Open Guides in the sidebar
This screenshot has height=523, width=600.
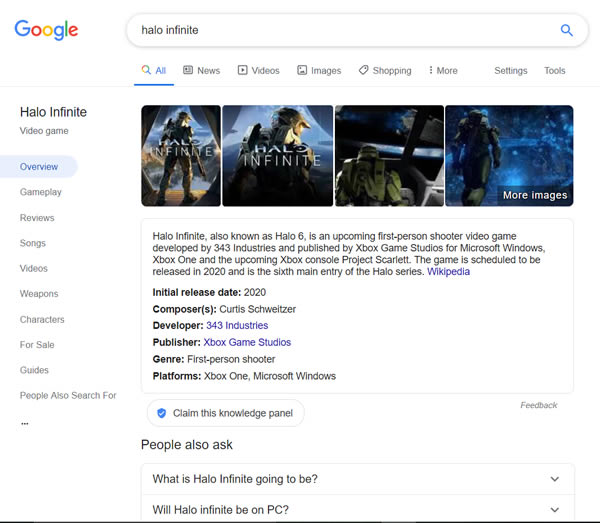[x=34, y=370]
